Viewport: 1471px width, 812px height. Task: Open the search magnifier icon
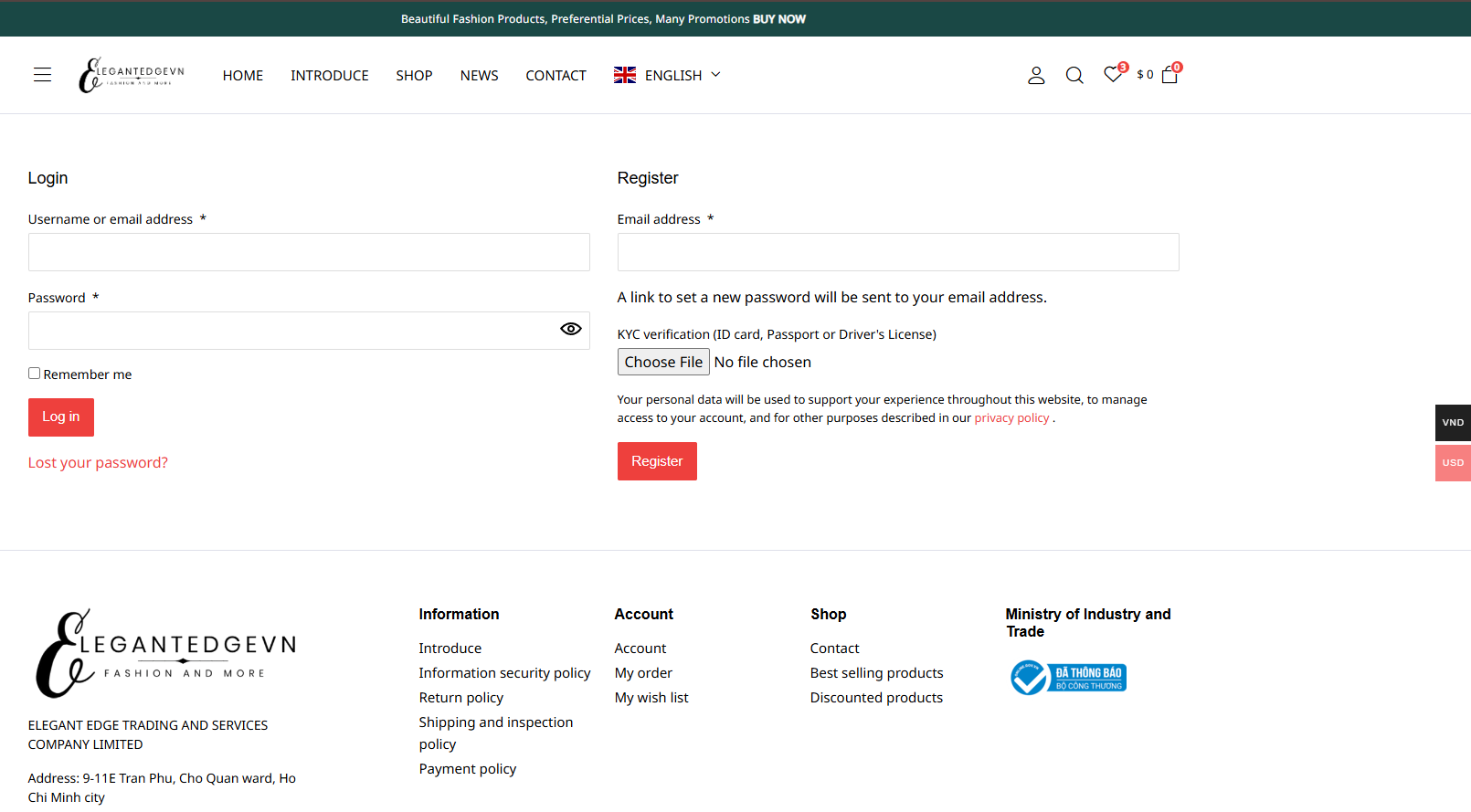point(1074,75)
